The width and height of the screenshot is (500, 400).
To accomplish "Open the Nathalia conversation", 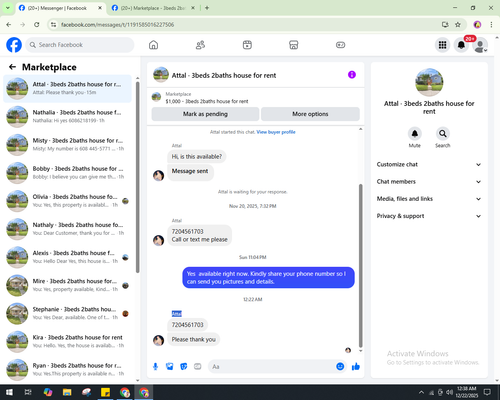I will [x=67, y=116].
